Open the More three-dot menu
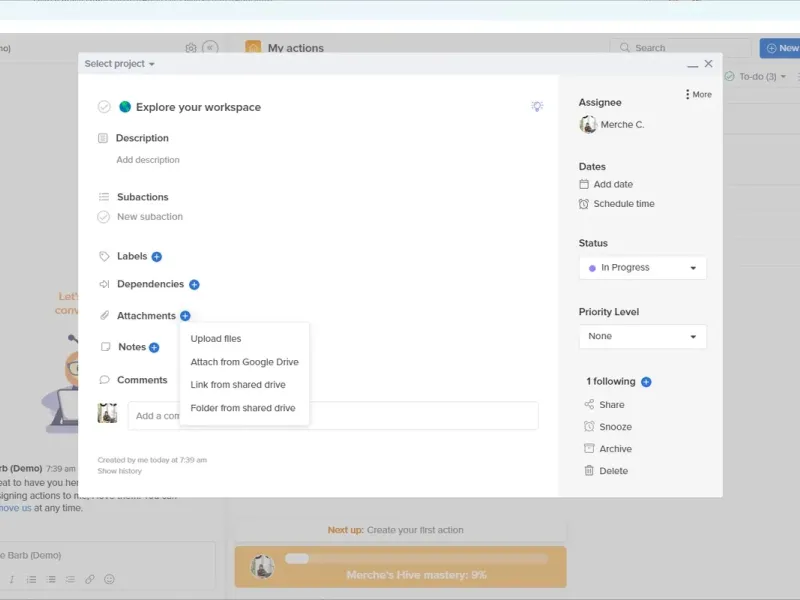The height and width of the screenshot is (600, 800). click(698, 94)
